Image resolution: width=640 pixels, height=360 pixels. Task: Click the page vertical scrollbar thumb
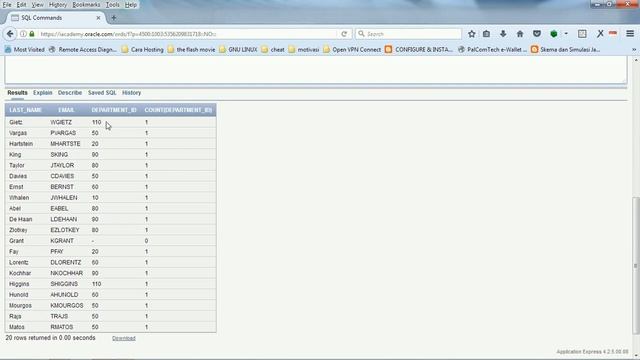click(x=636, y=265)
